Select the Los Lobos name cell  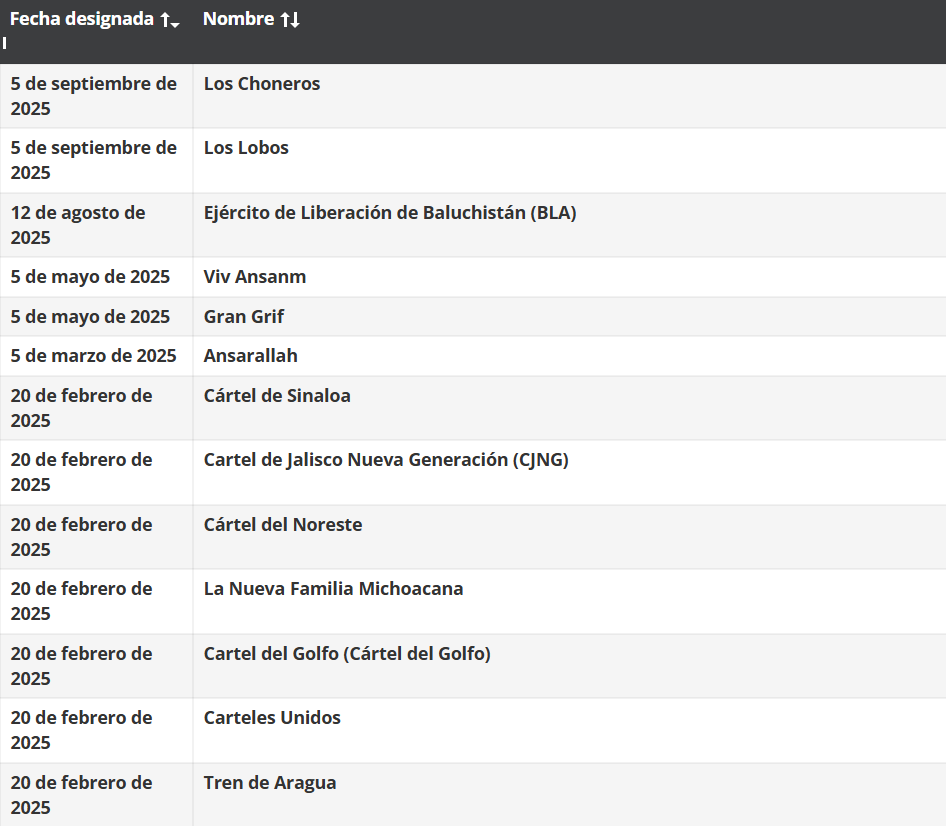[246, 148]
